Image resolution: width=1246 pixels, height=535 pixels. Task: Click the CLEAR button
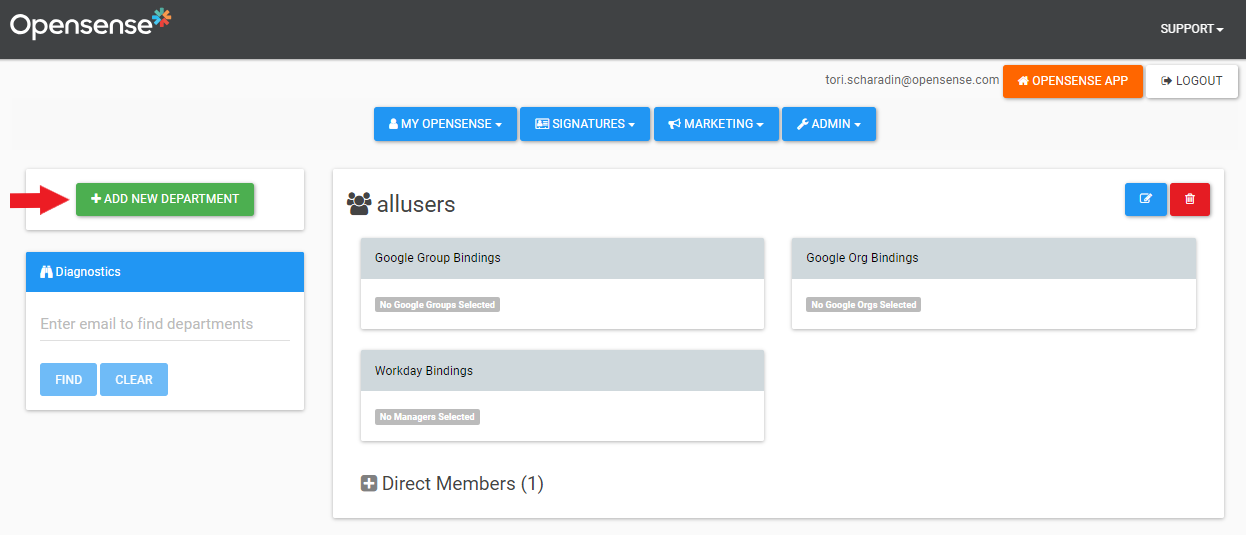coord(134,380)
